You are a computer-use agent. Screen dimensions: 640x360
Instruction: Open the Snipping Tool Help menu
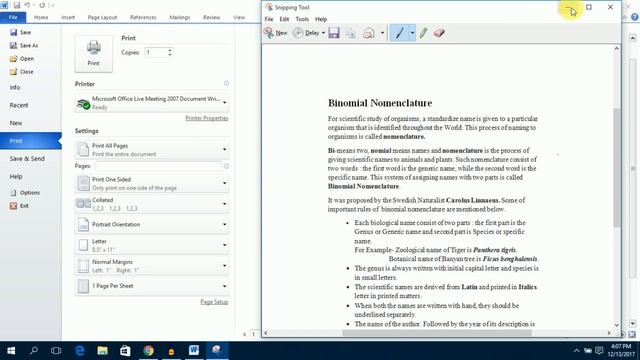[321, 19]
